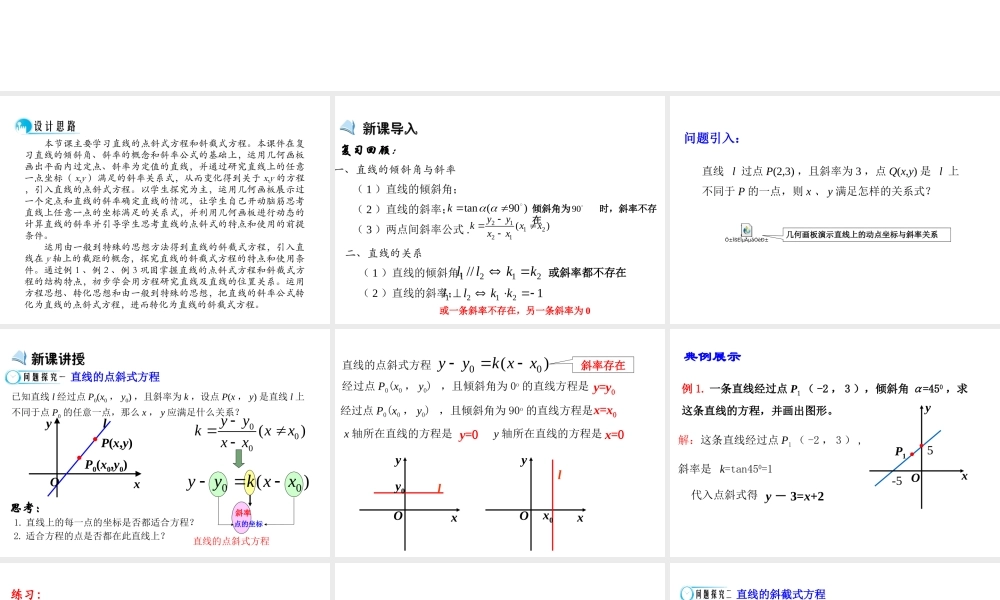Click the 设计思路 header icon

coord(23,126)
